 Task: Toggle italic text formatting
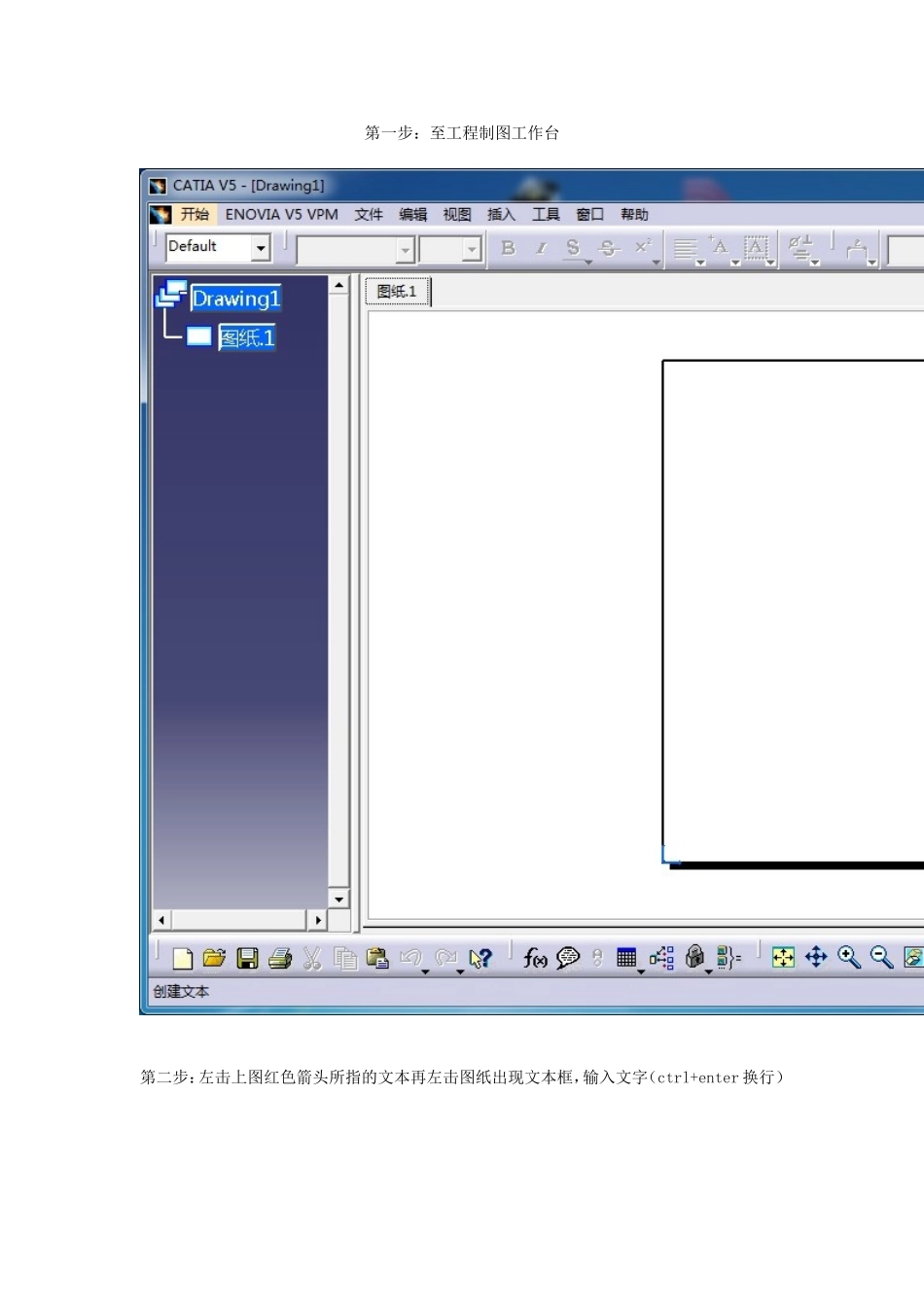[541, 248]
